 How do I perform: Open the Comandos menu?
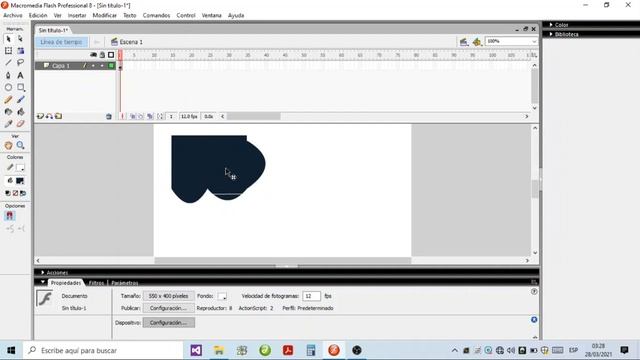(156, 16)
